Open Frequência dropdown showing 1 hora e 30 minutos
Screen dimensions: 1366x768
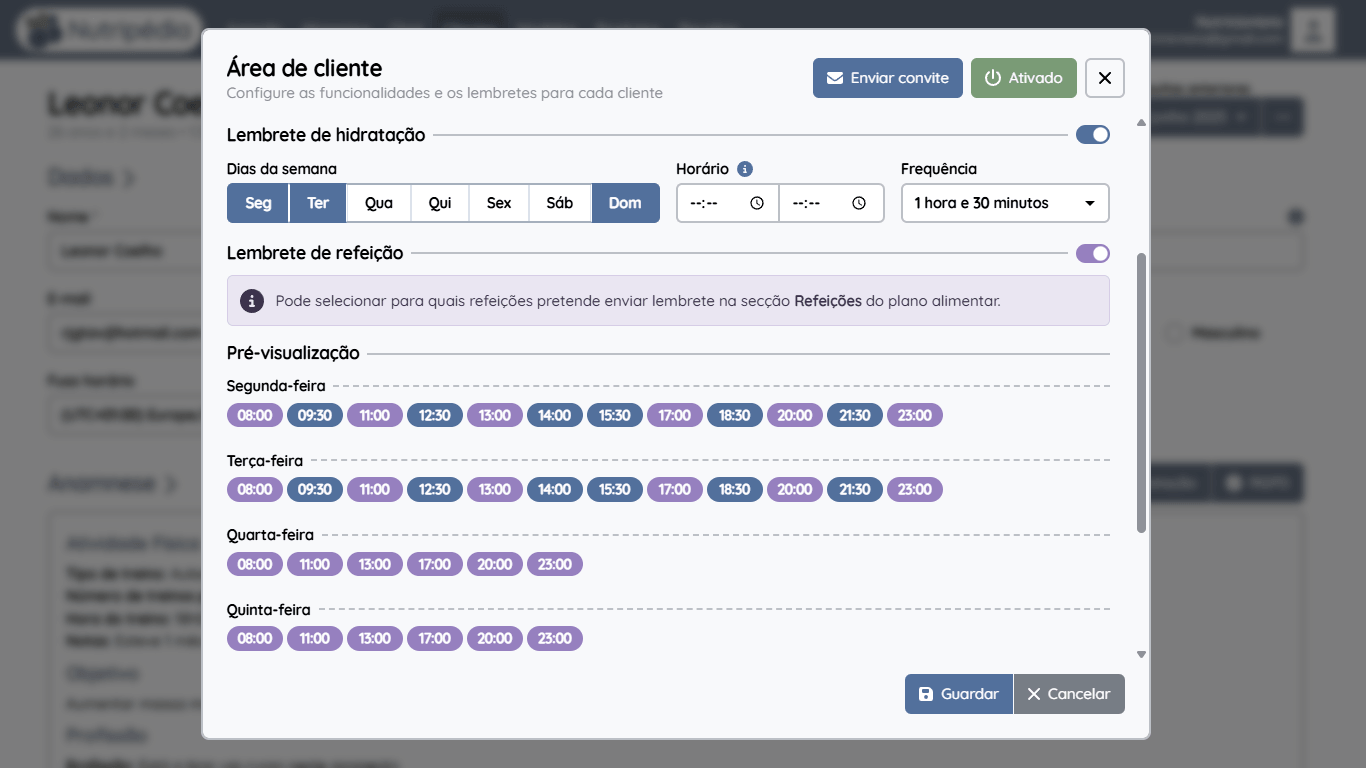pyautogui.click(x=1005, y=203)
